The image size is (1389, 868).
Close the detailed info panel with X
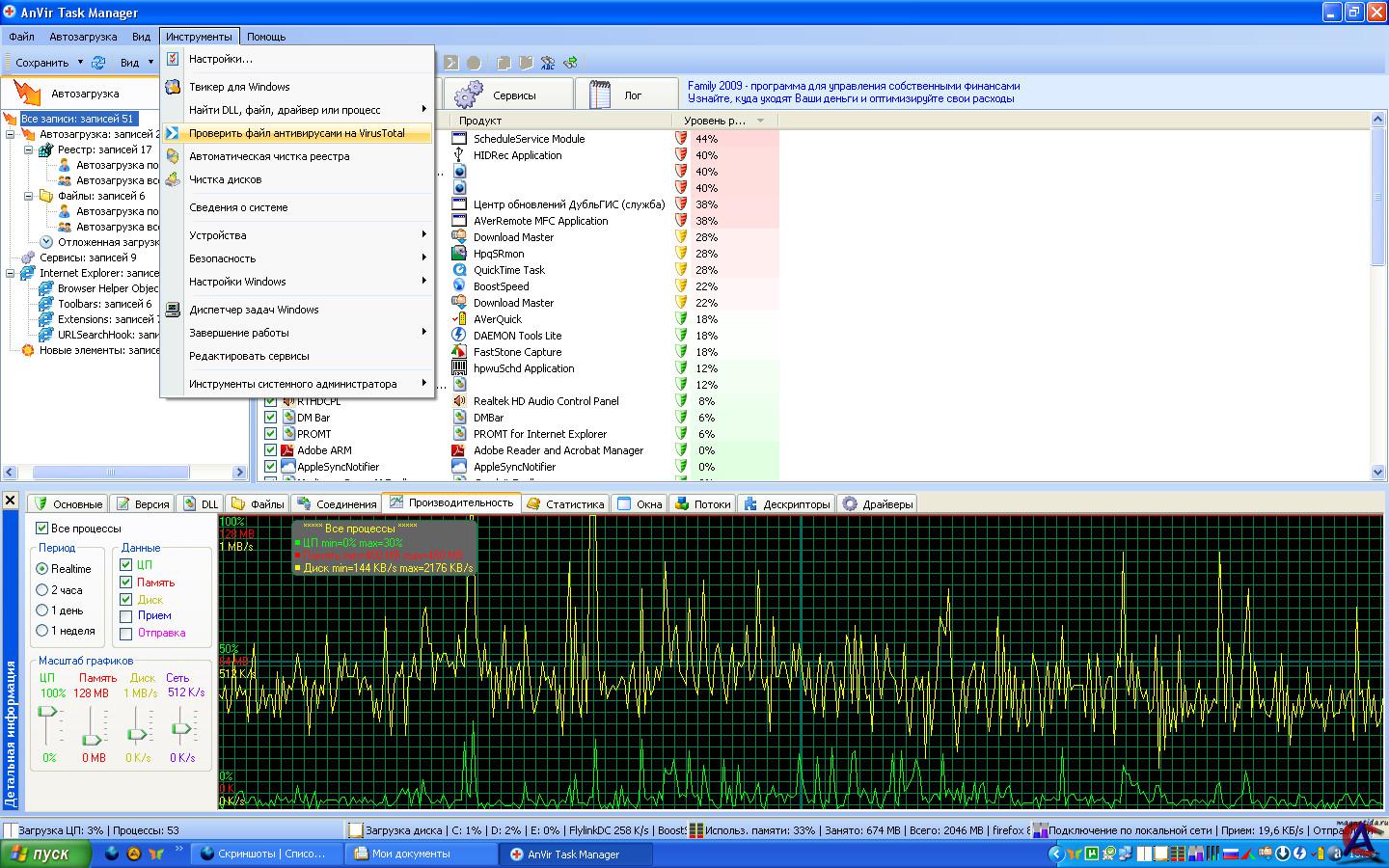coord(10,501)
